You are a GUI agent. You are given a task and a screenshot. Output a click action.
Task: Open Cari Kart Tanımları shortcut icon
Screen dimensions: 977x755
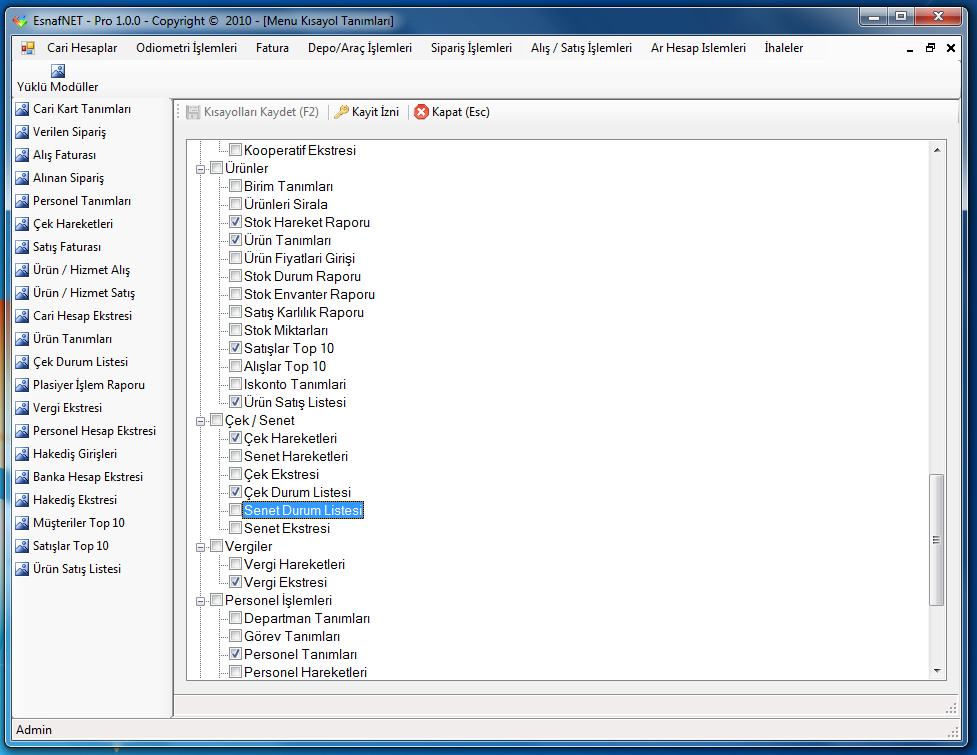[x=22, y=109]
